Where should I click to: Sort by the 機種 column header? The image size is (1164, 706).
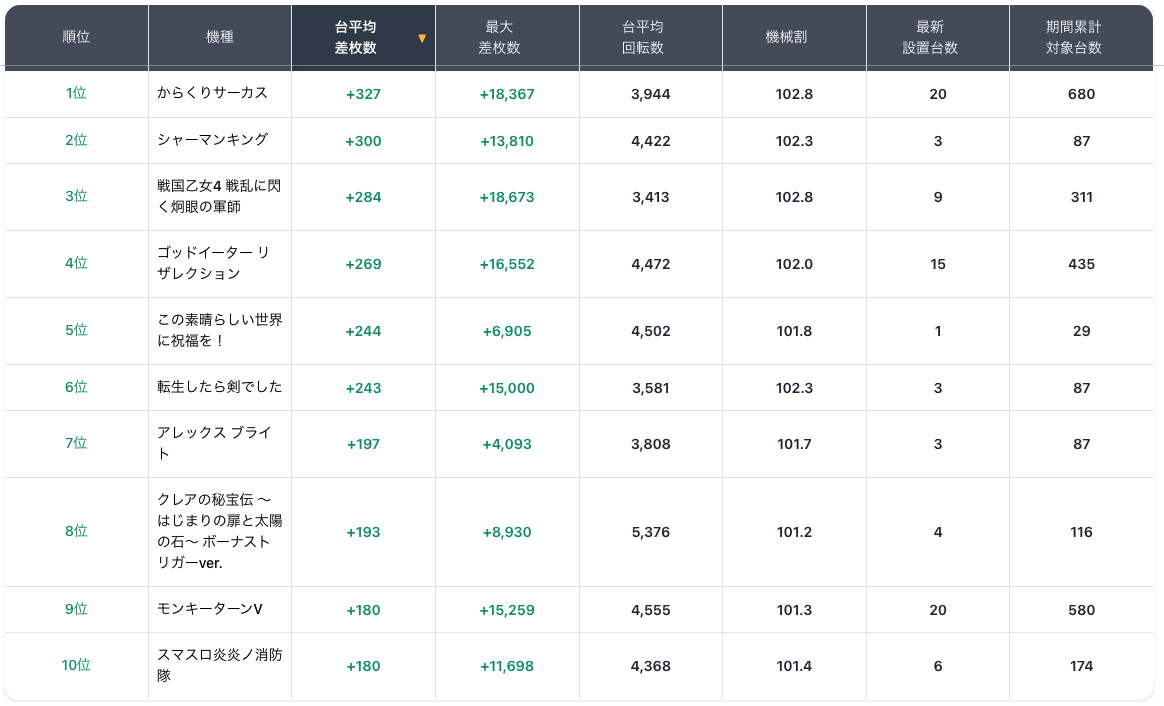[x=220, y=37]
